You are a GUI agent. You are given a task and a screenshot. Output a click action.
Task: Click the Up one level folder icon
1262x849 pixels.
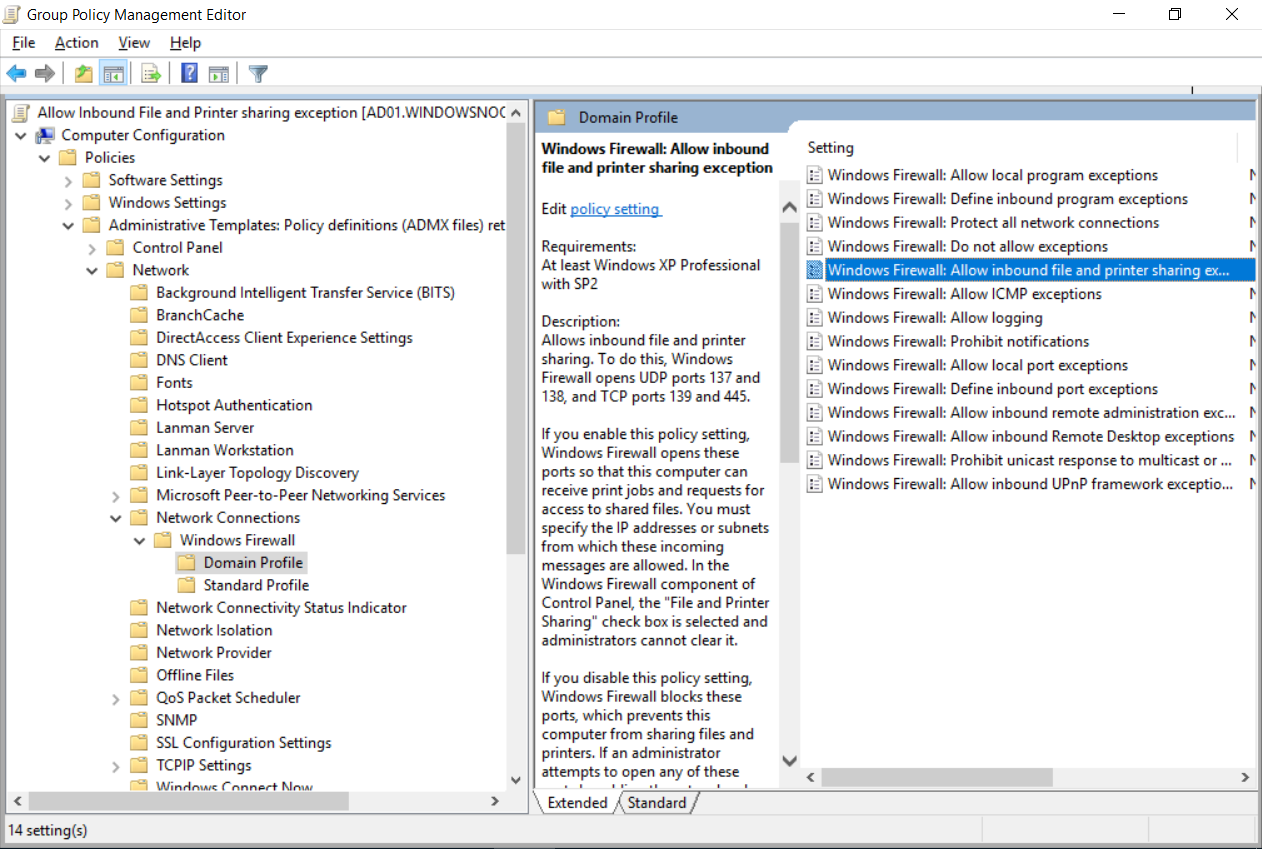84,73
